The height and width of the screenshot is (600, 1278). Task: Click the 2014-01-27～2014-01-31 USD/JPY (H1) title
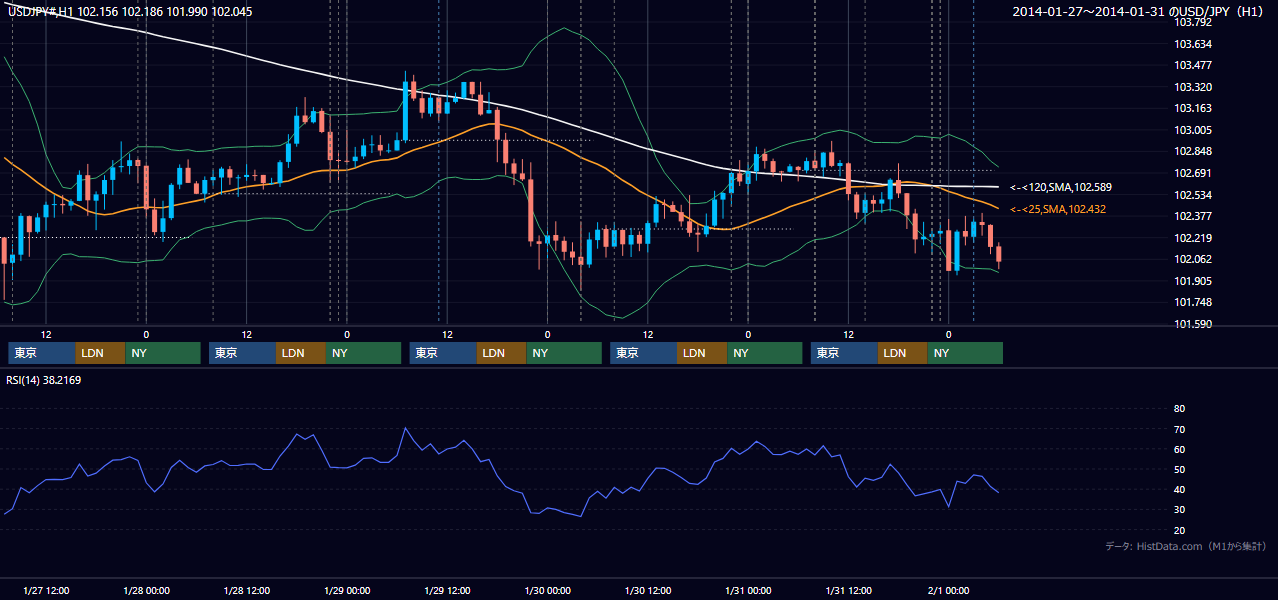[1138, 12]
